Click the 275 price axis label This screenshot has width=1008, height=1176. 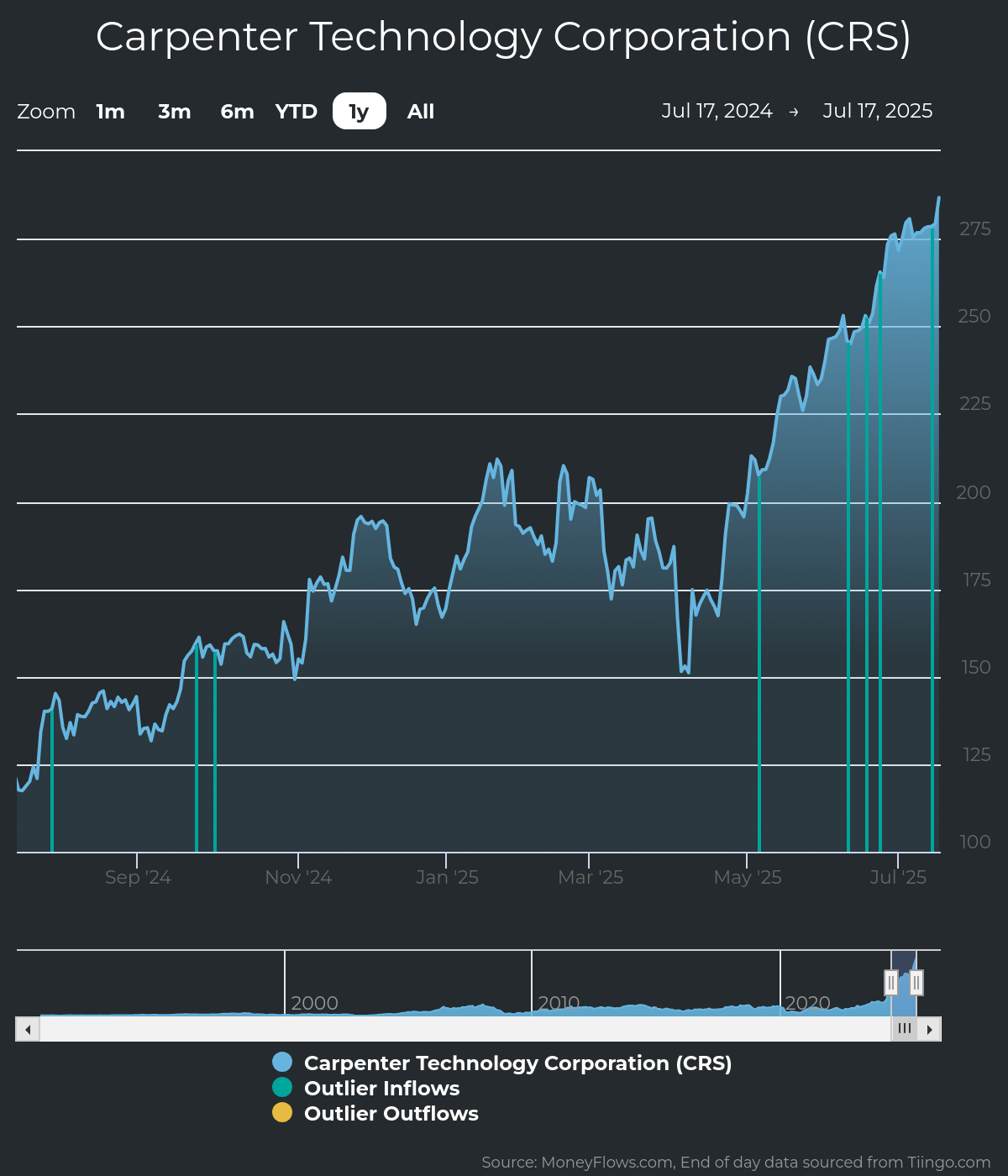[x=975, y=228]
